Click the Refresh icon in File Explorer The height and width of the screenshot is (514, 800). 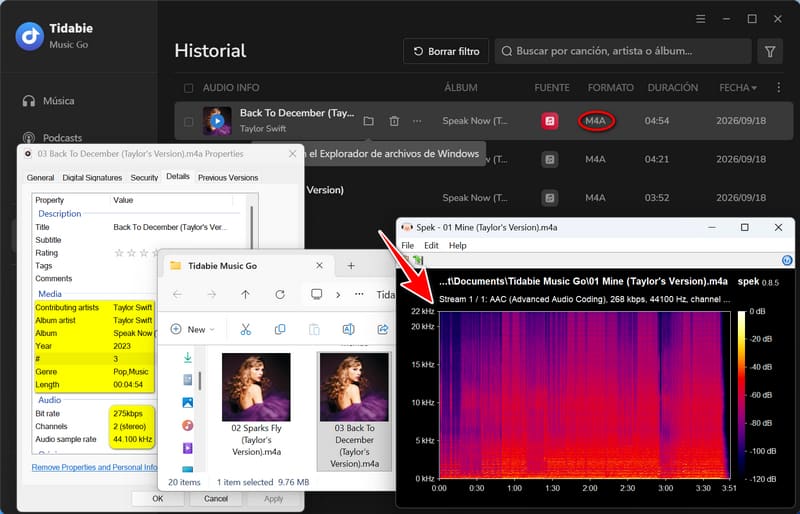280,295
